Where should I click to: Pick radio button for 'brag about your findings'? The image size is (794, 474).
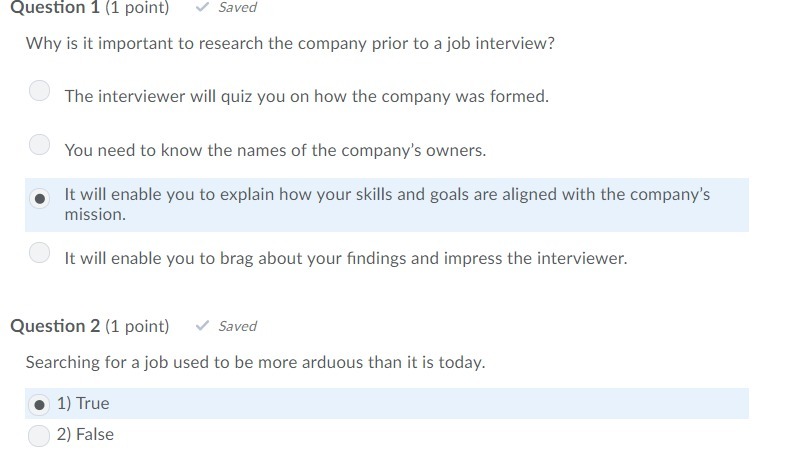pyautogui.click(x=39, y=252)
